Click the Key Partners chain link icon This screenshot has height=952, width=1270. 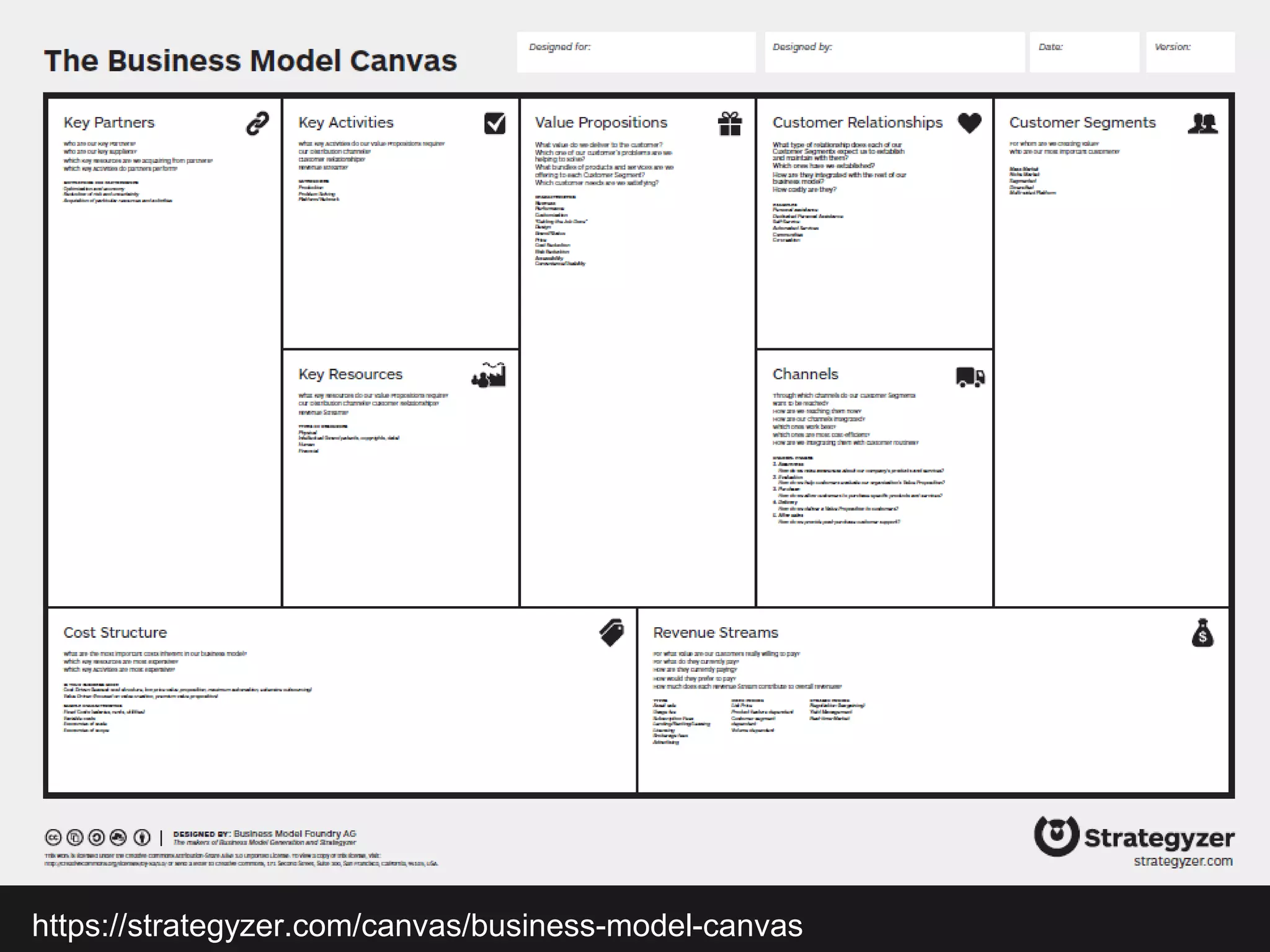point(257,123)
